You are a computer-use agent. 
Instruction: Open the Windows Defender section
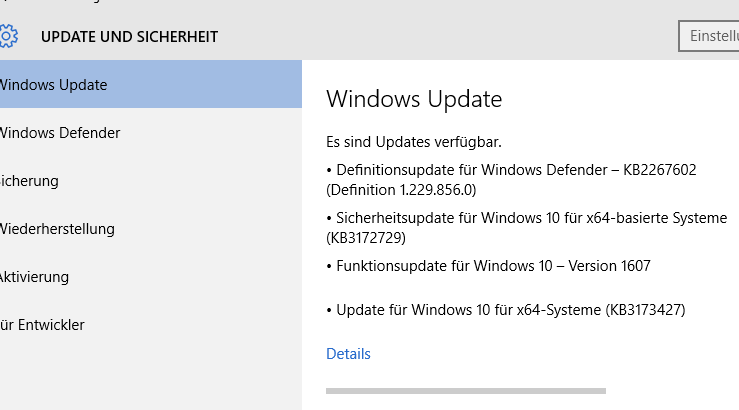(60, 133)
